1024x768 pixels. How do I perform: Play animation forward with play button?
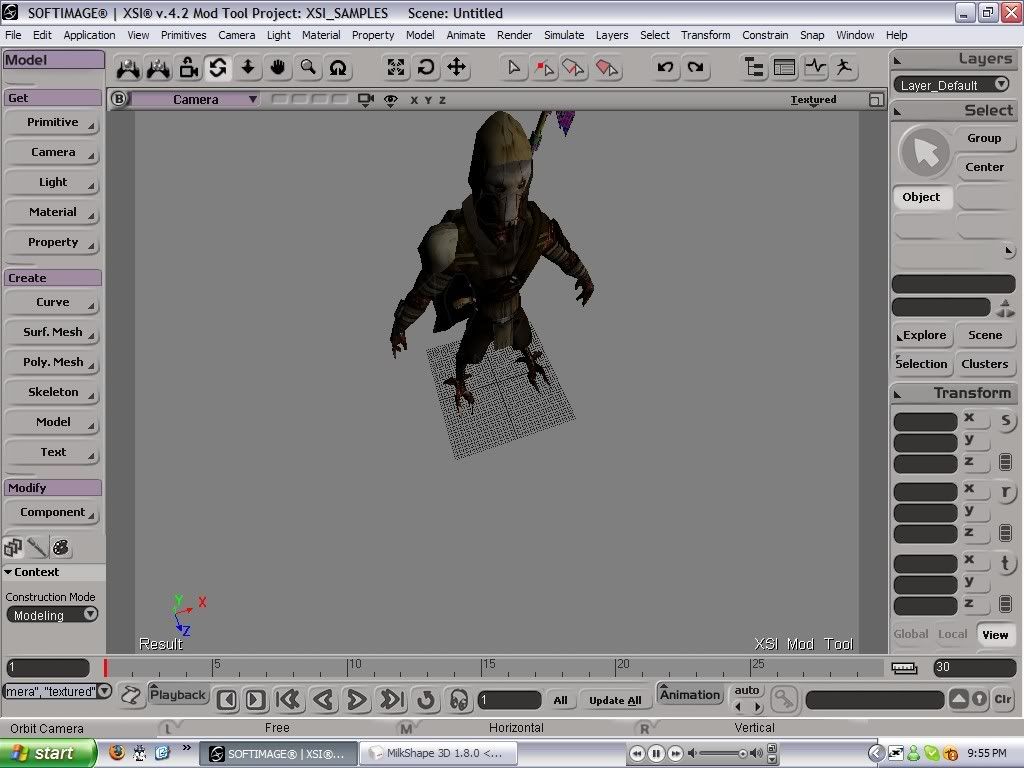pyautogui.click(x=357, y=700)
